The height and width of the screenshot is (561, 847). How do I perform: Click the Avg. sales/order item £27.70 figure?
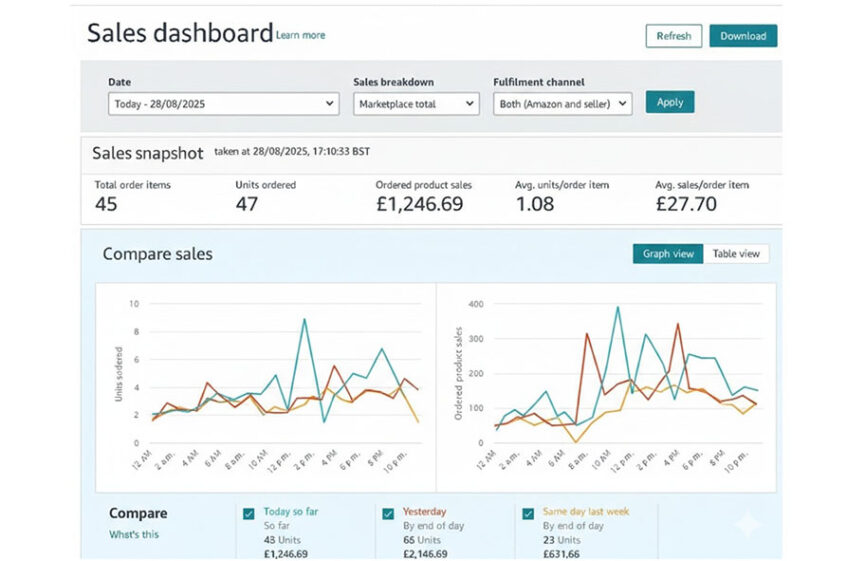(x=686, y=204)
